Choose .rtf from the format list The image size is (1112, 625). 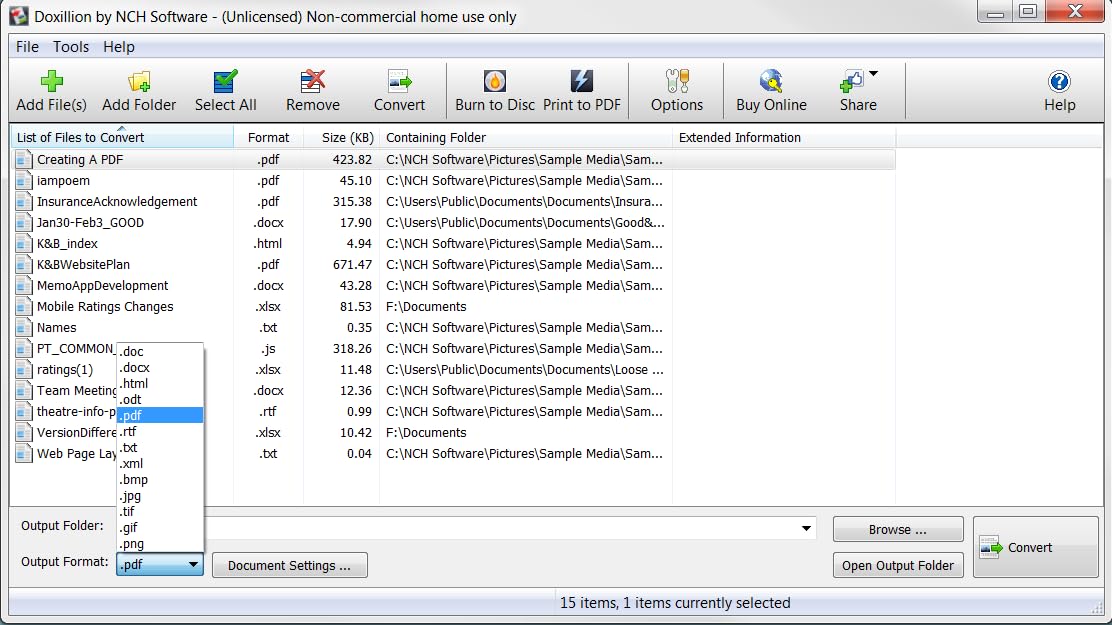160,431
